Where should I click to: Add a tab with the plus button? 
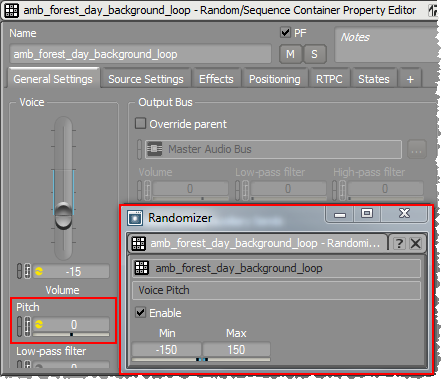point(410,79)
